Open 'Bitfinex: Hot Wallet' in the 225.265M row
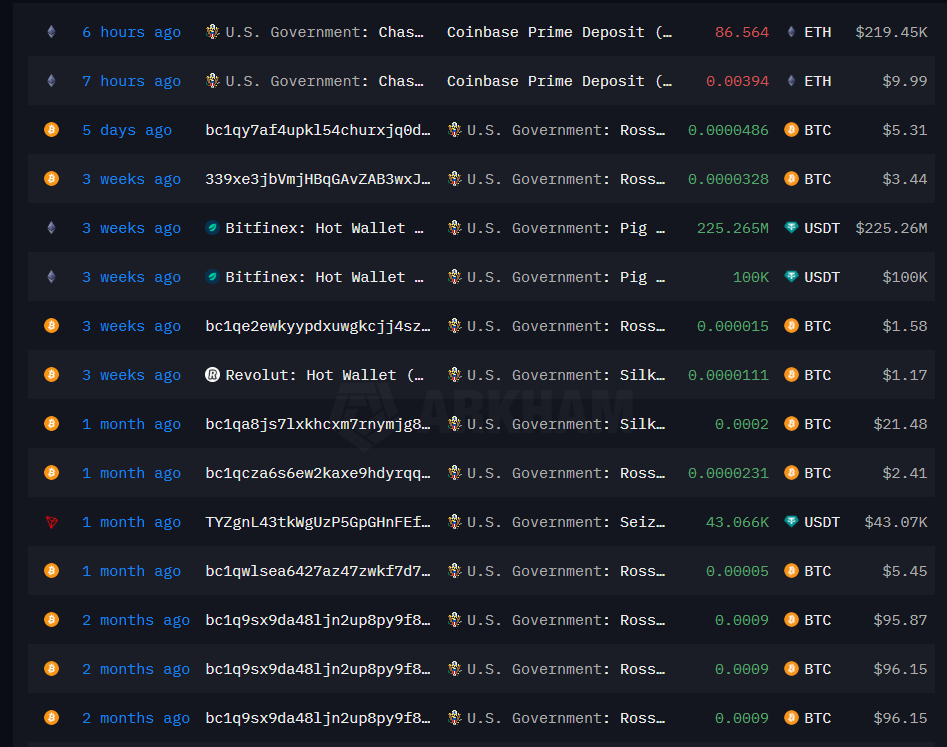The height and width of the screenshot is (747, 947). click(x=324, y=228)
